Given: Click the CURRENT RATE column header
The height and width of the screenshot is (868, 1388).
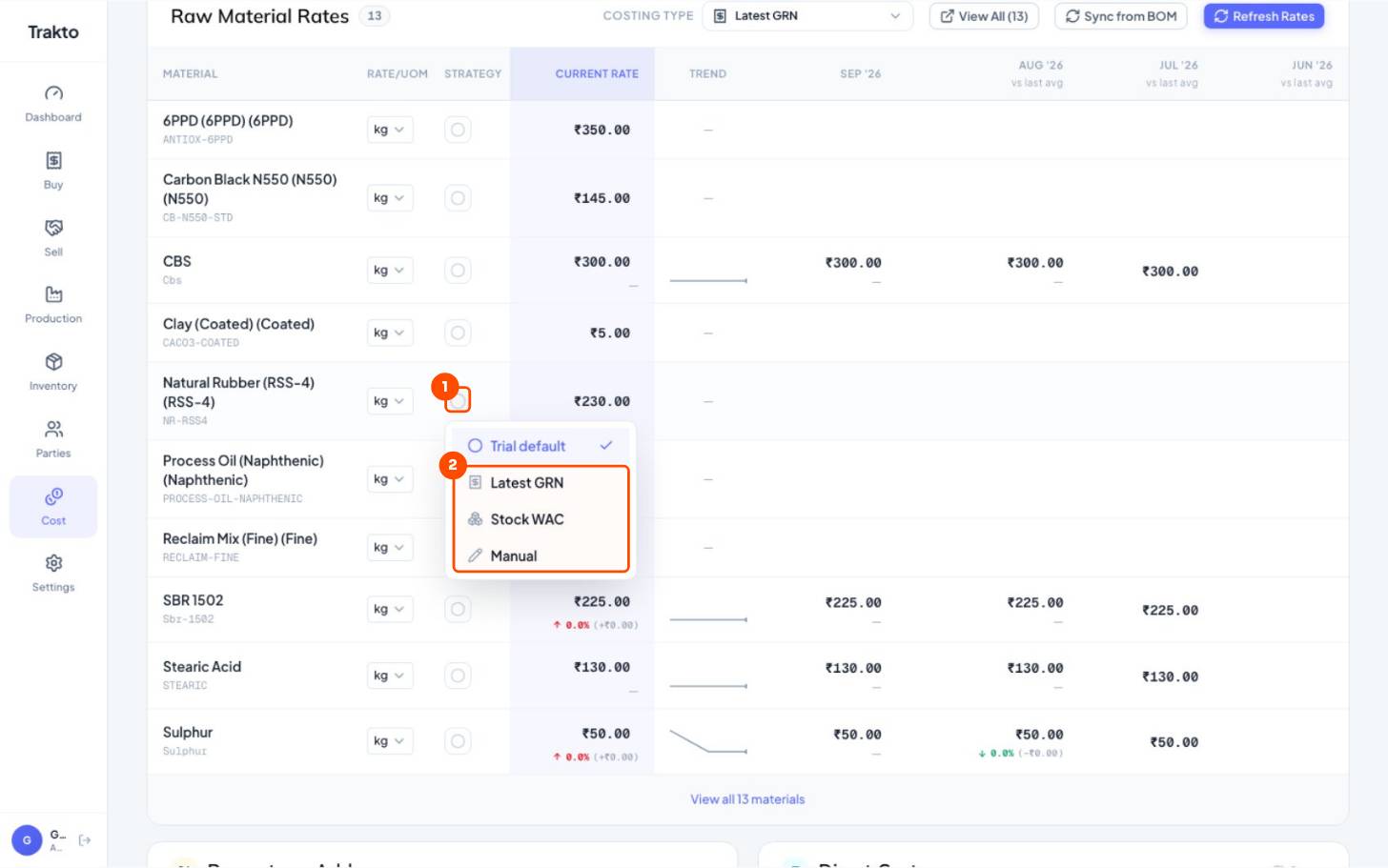Looking at the screenshot, I should pos(597,73).
